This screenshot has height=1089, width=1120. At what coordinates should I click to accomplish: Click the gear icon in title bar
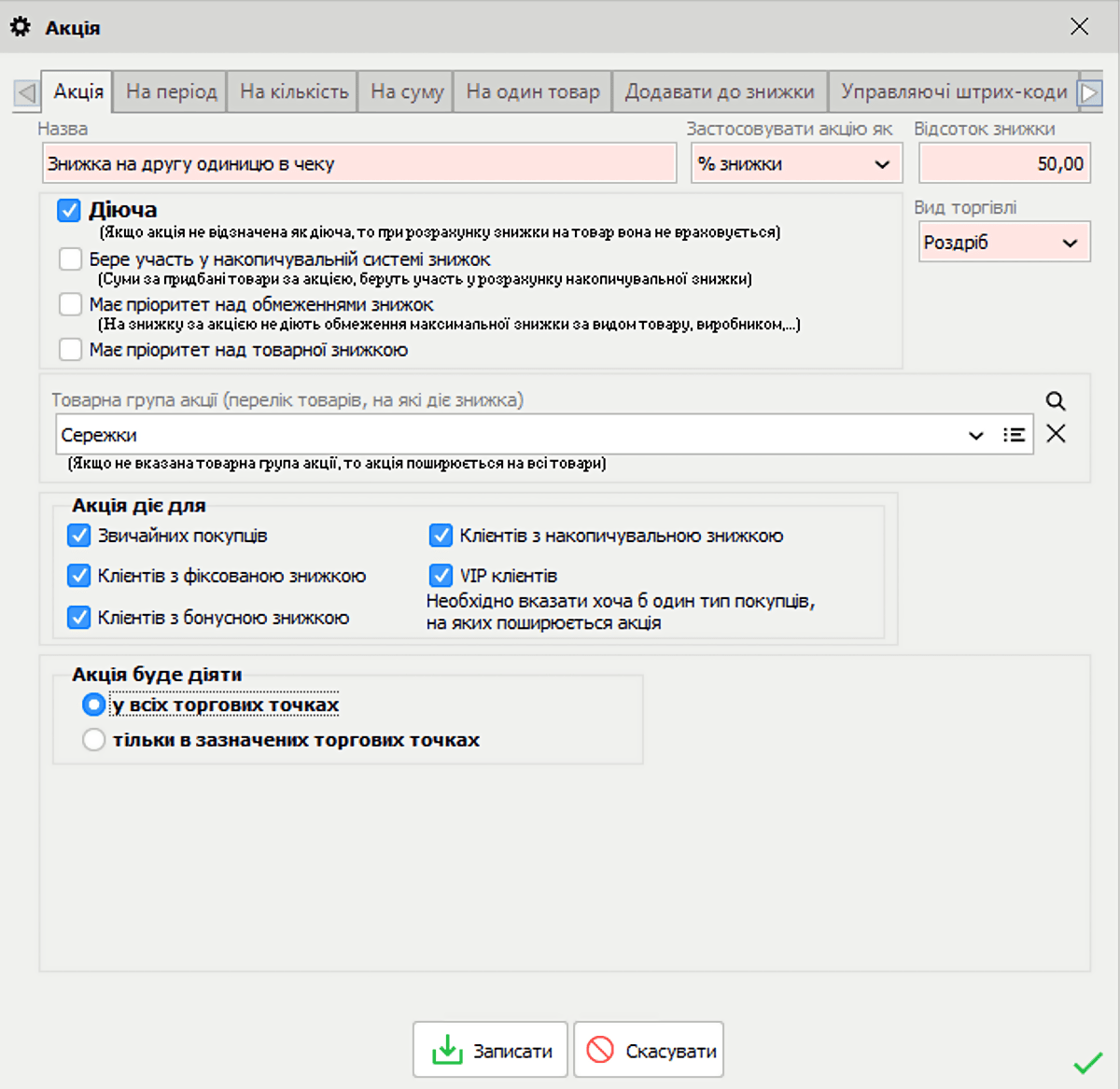pyautogui.click(x=21, y=27)
